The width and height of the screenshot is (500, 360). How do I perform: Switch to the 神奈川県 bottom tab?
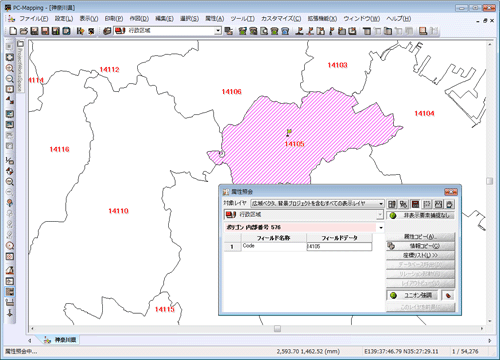(x=61, y=340)
